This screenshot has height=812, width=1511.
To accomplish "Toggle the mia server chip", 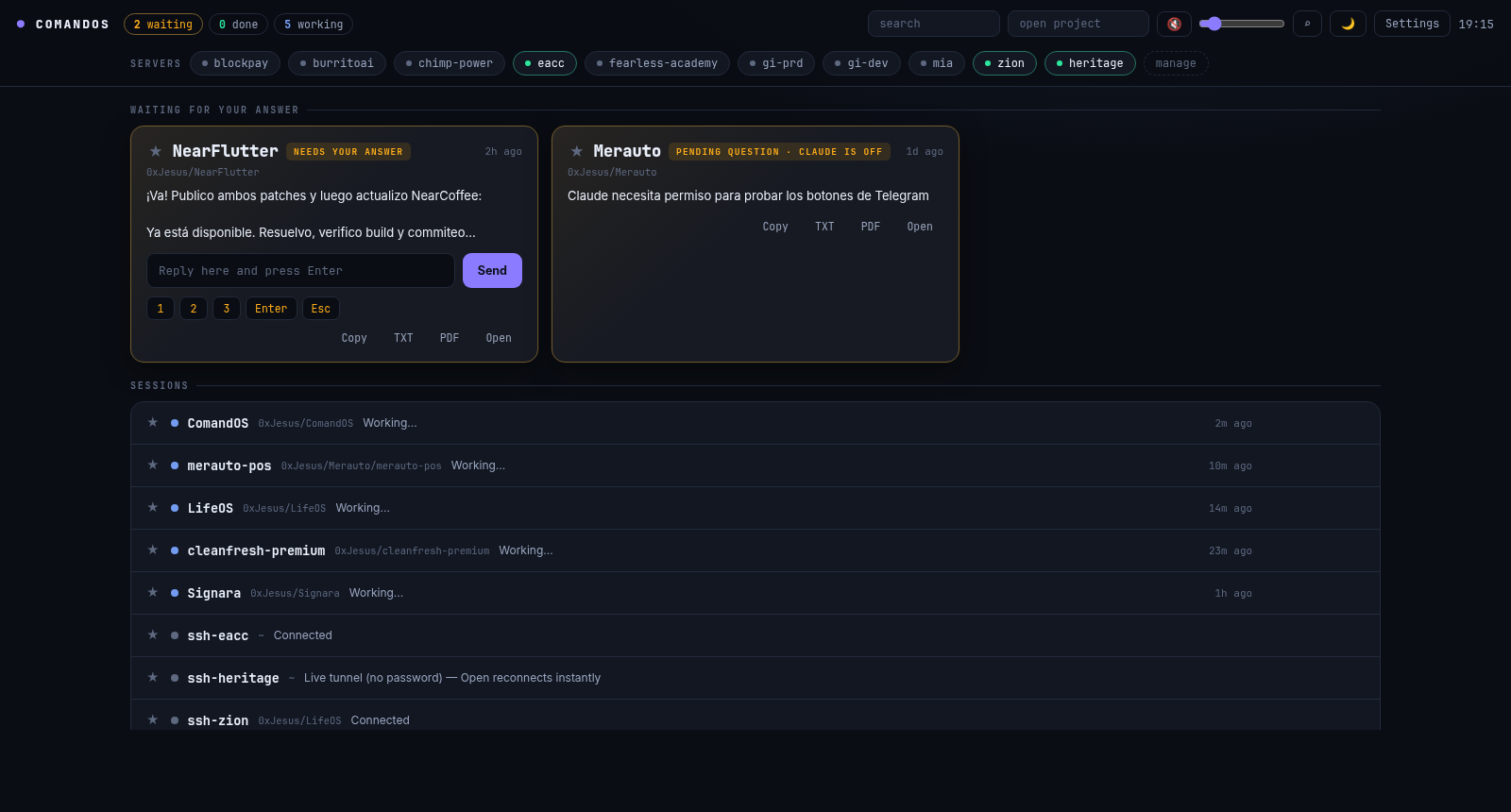I will [x=937, y=63].
